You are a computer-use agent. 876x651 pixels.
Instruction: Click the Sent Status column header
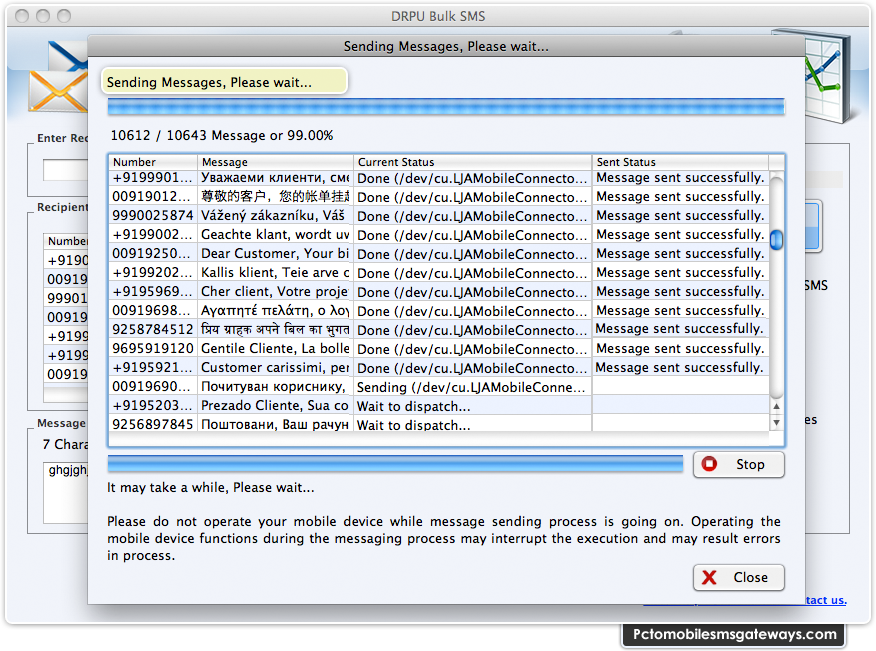tap(680, 162)
